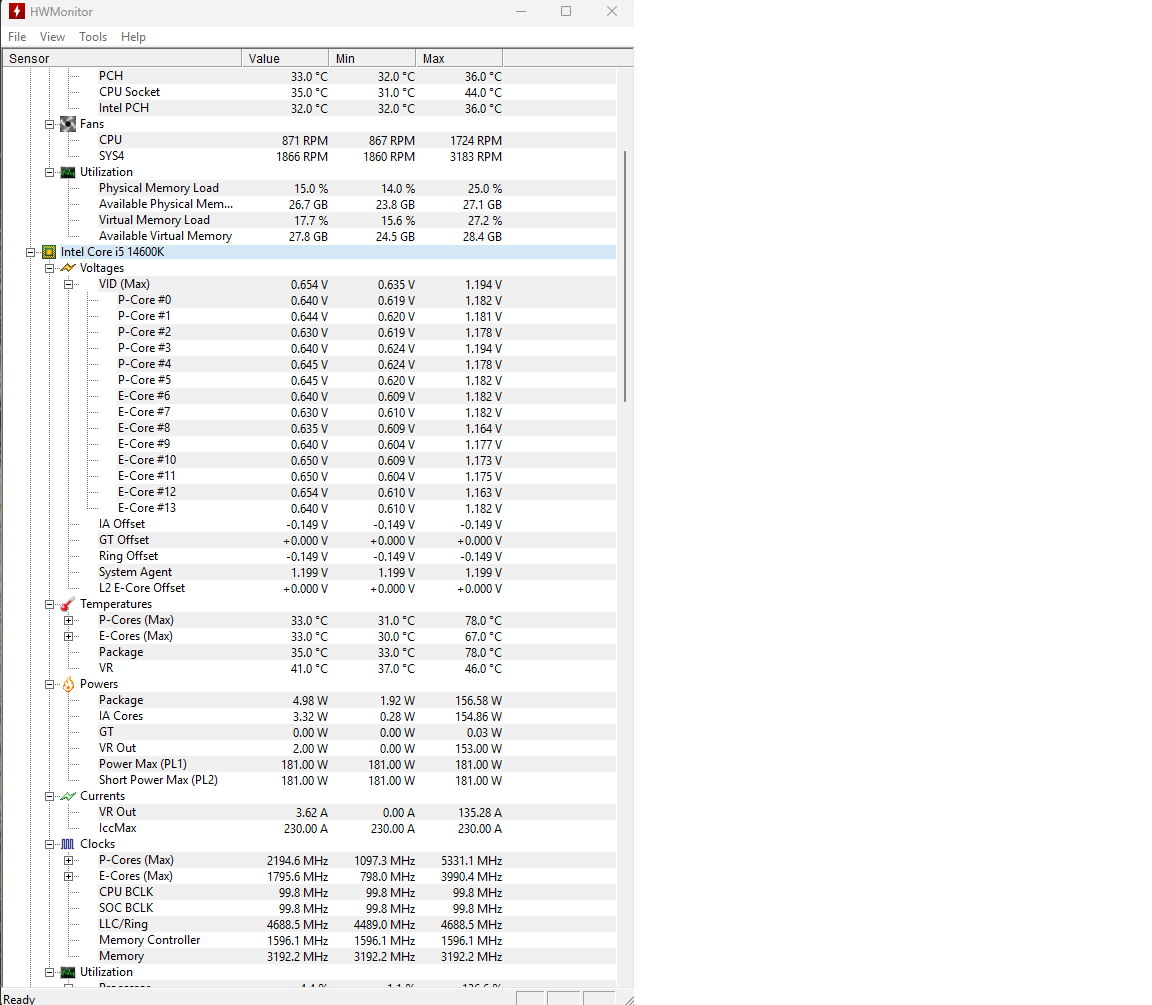Open the Help menu
The image size is (1152, 1005).
[x=133, y=37]
